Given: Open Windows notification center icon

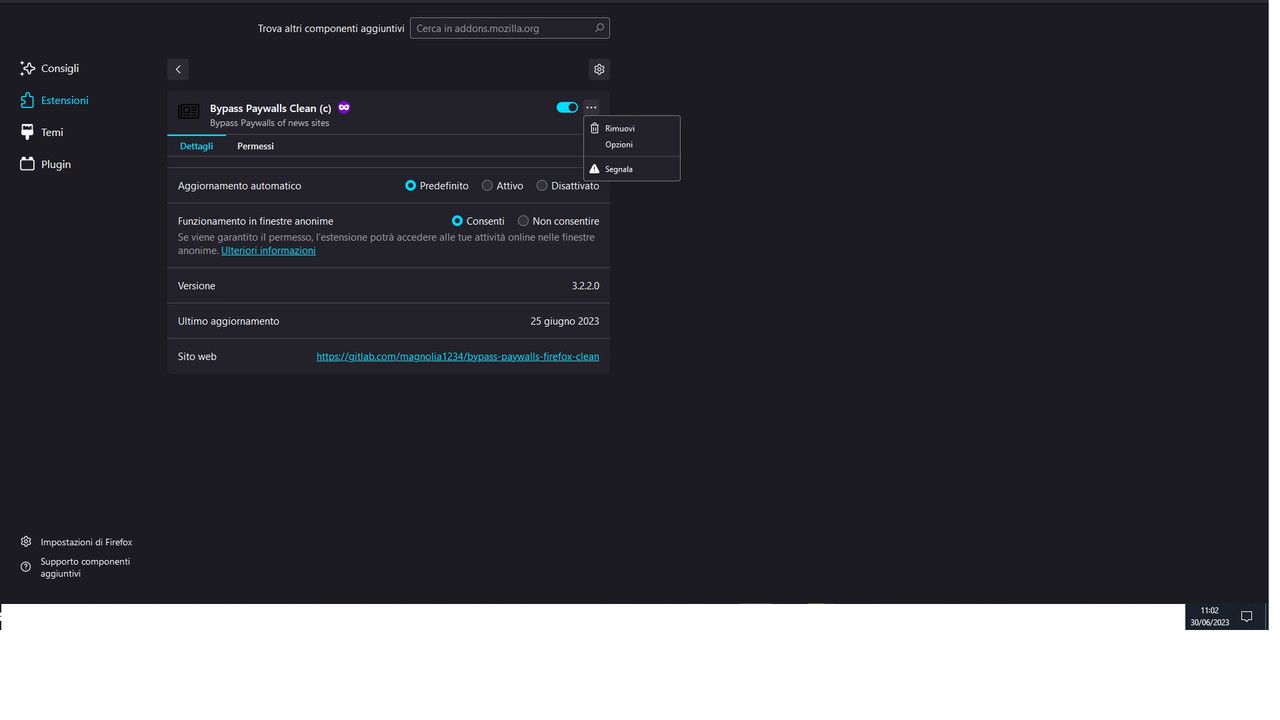Looking at the screenshot, I should click(1246, 617).
